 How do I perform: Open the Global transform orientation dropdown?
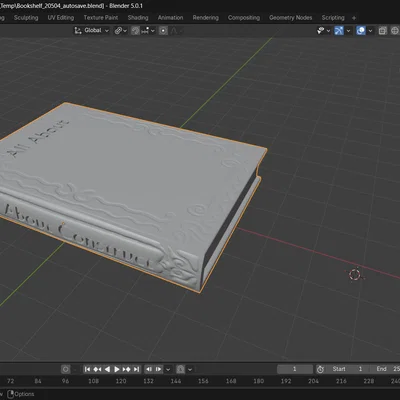pos(92,31)
